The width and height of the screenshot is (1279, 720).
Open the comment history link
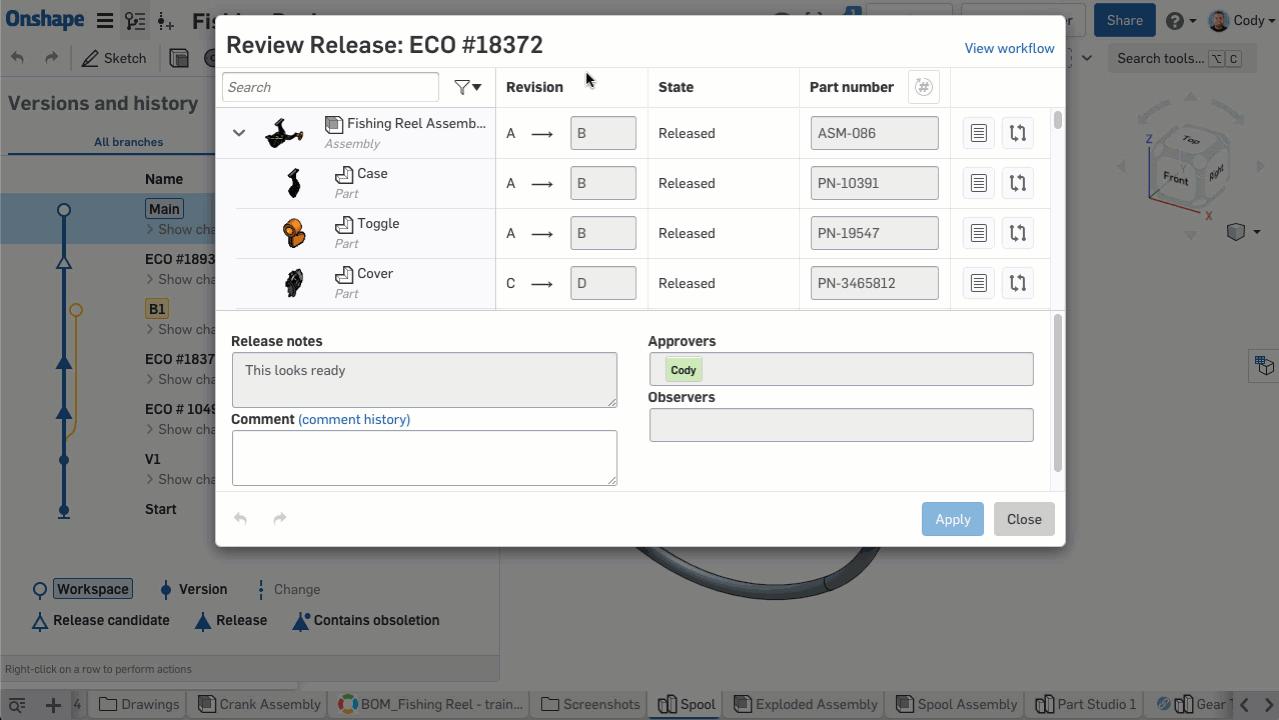point(354,419)
